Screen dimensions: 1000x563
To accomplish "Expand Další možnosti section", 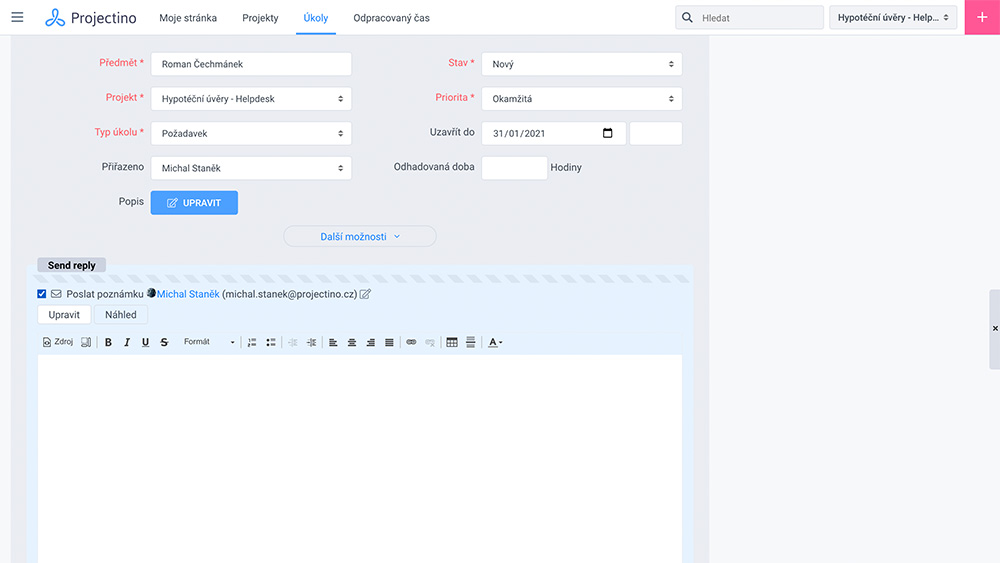I will point(360,237).
